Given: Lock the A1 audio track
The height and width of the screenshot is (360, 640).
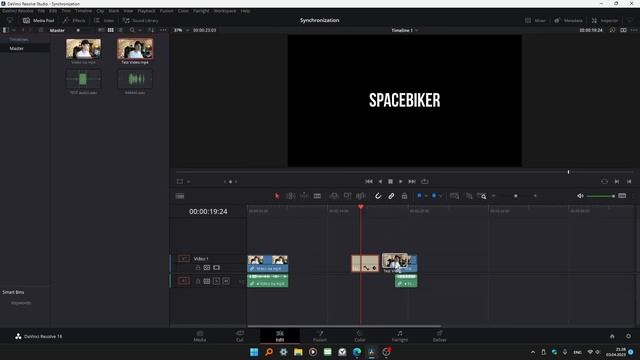Looking at the screenshot, I should coord(198,281).
